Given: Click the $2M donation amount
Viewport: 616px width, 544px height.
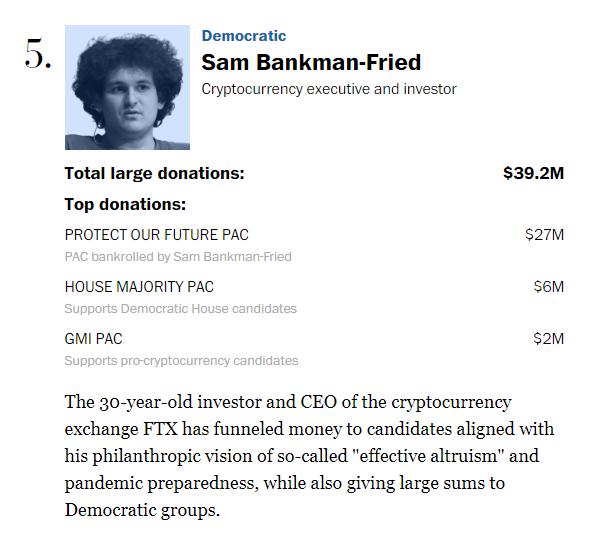Looking at the screenshot, I should [549, 339].
